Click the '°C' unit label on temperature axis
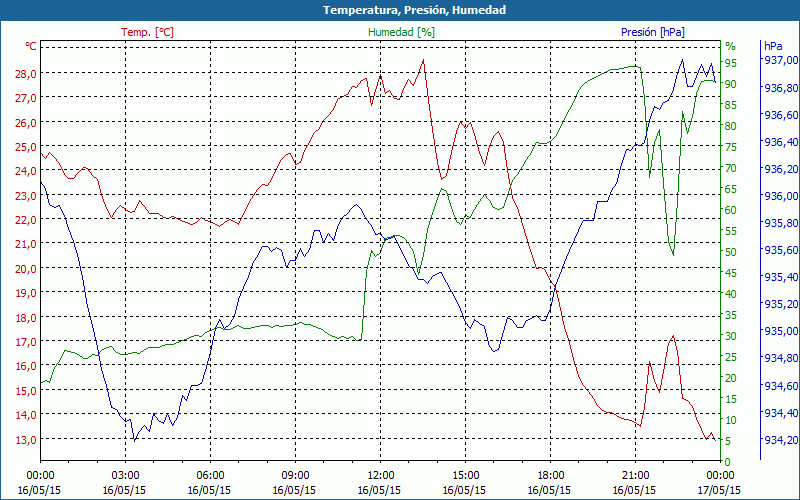This screenshot has height=500, width=800. coord(31,46)
